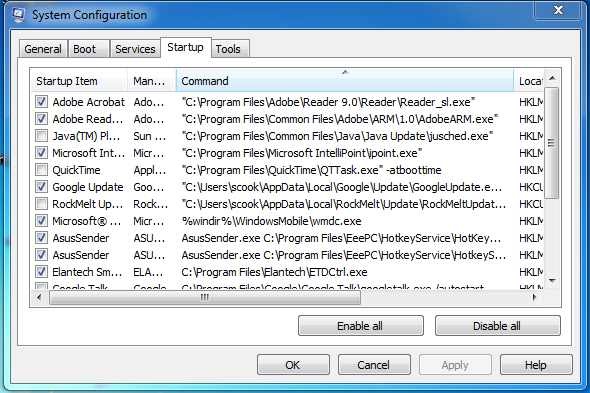
Task: Uncheck the wmdc.exe Microsoft startup item
Action: (41, 221)
